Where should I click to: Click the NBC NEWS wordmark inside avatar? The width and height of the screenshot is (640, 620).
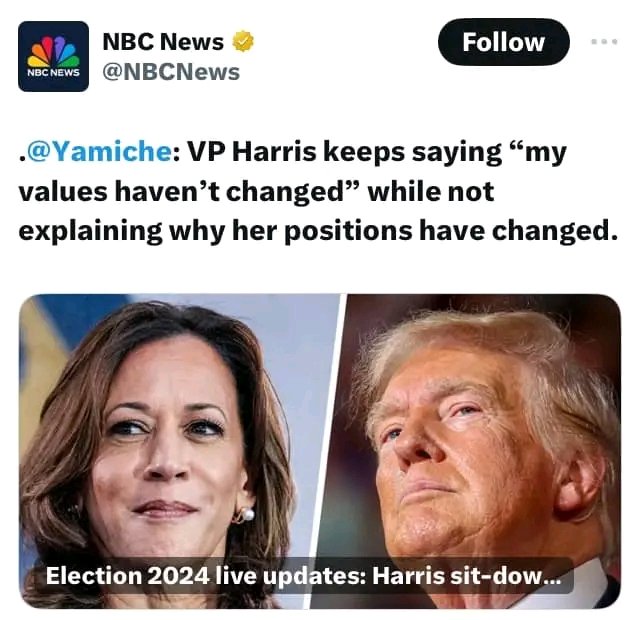pos(53,73)
